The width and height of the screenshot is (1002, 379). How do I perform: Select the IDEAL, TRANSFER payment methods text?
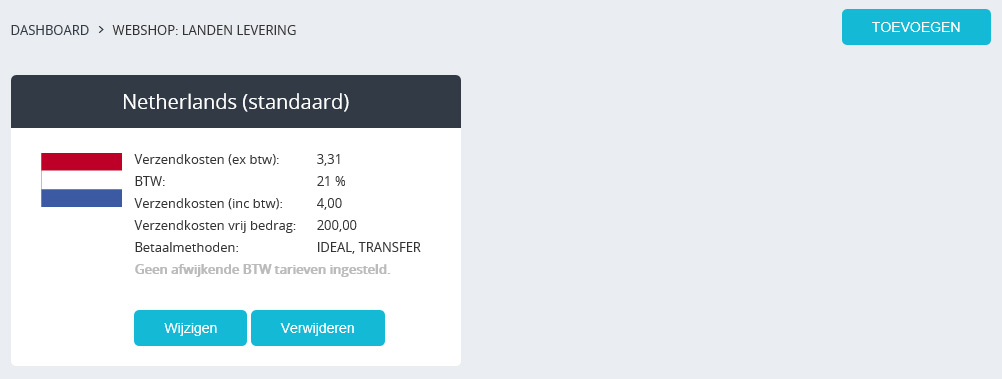click(x=369, y=247)
